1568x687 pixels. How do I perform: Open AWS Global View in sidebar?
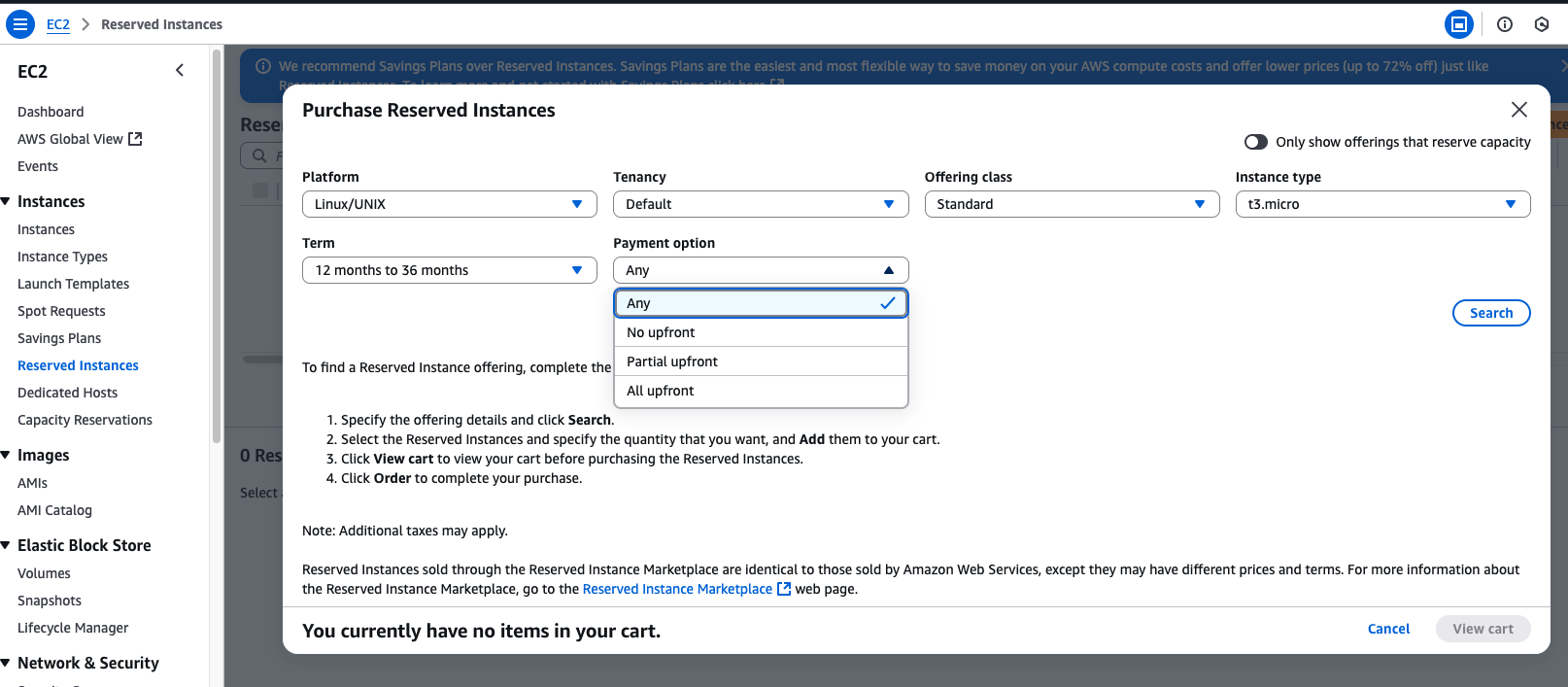70,139
